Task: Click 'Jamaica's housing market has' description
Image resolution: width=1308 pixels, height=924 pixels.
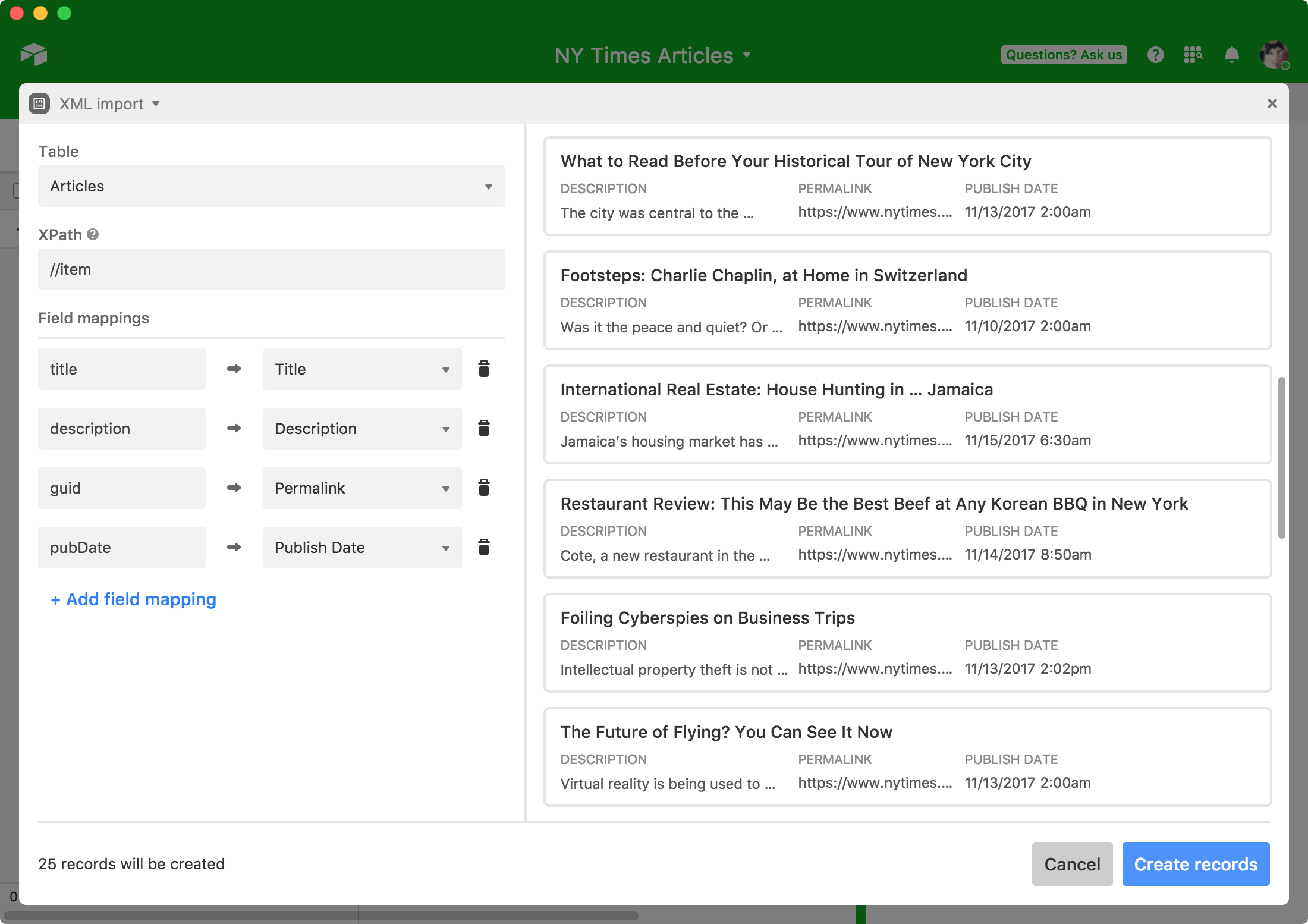Action: pos(669,441)
